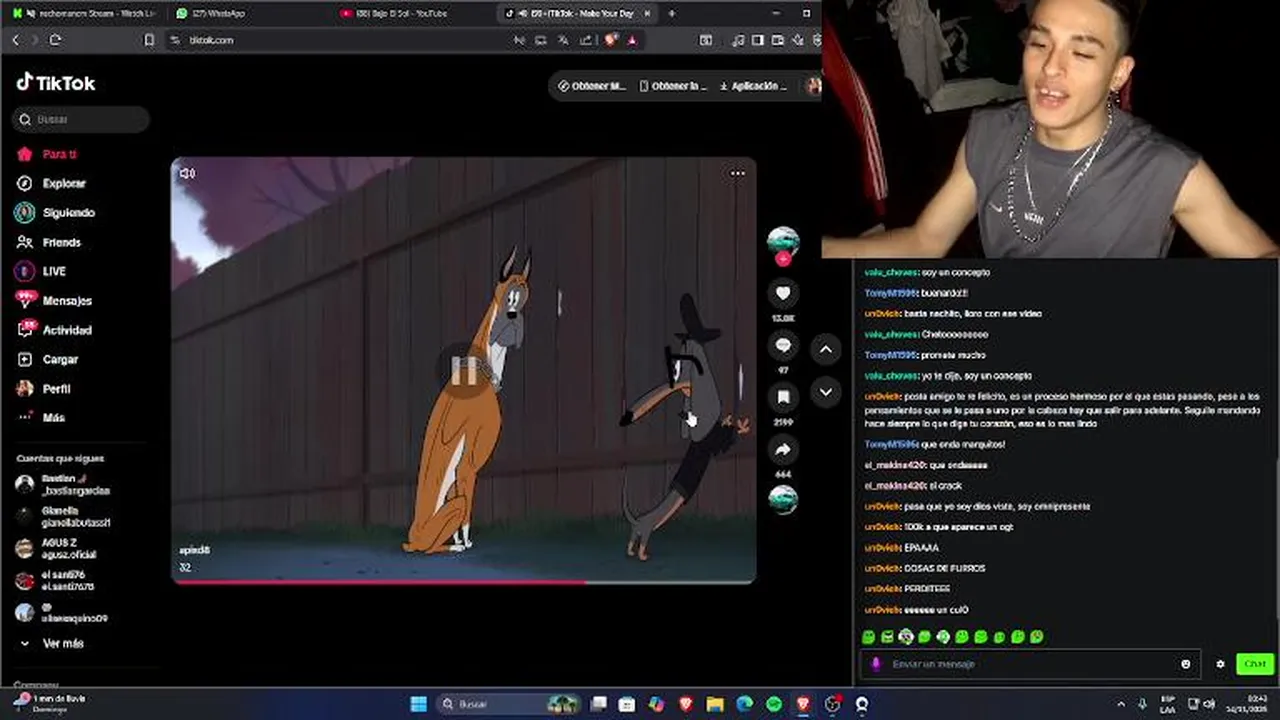Open Perfil in sidebar

43,388
